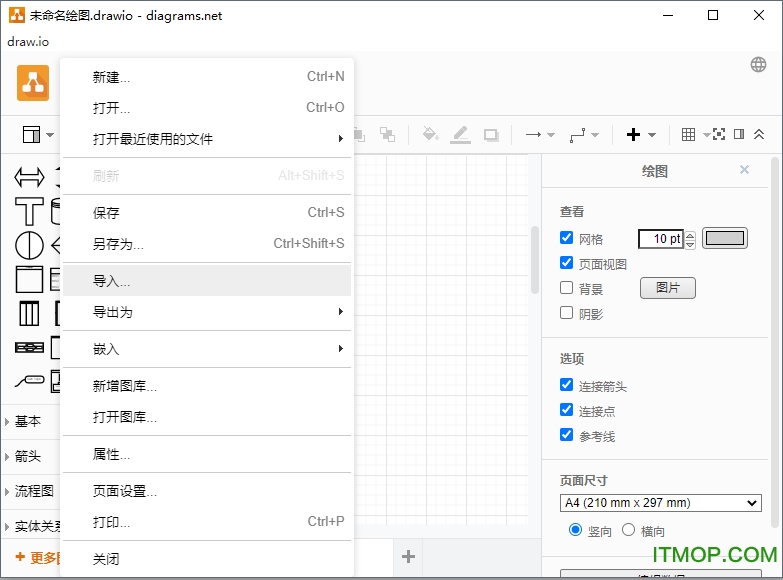Viewport: 783px width, 580px height.
Task: Click the plus insert icon in toolbar
Action: tap(633, 134)
